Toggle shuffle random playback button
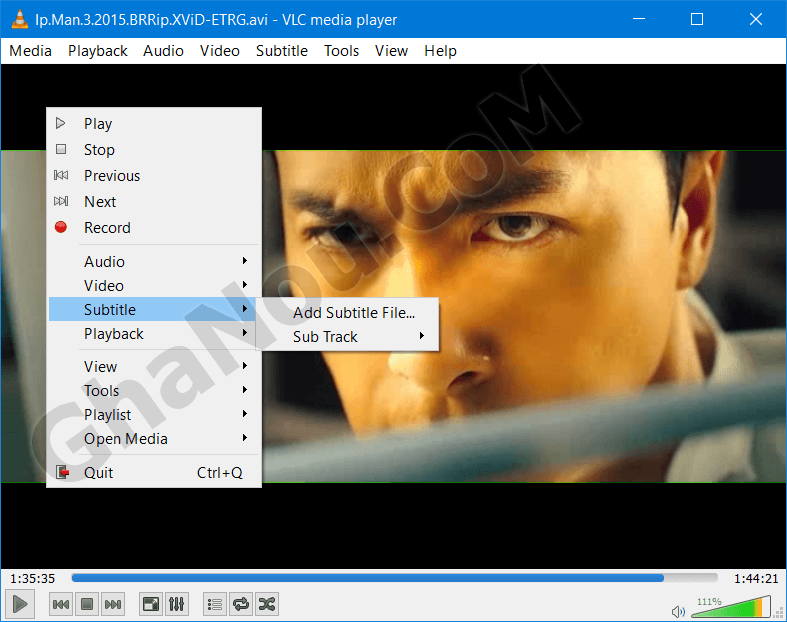Screen dimensions: 787x622 [267, 604]
